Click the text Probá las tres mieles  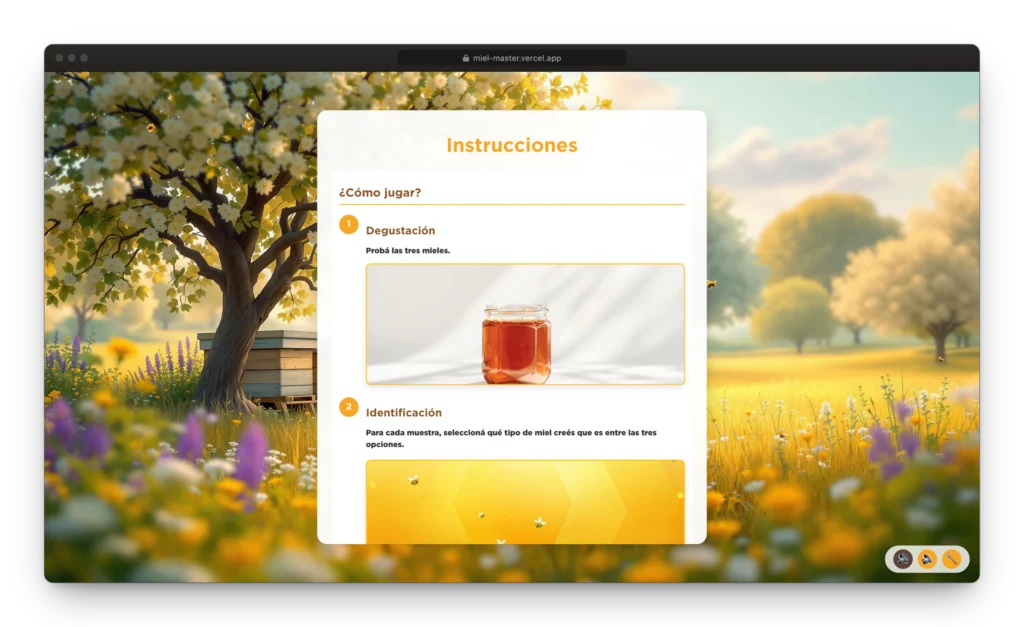[408, 250]
